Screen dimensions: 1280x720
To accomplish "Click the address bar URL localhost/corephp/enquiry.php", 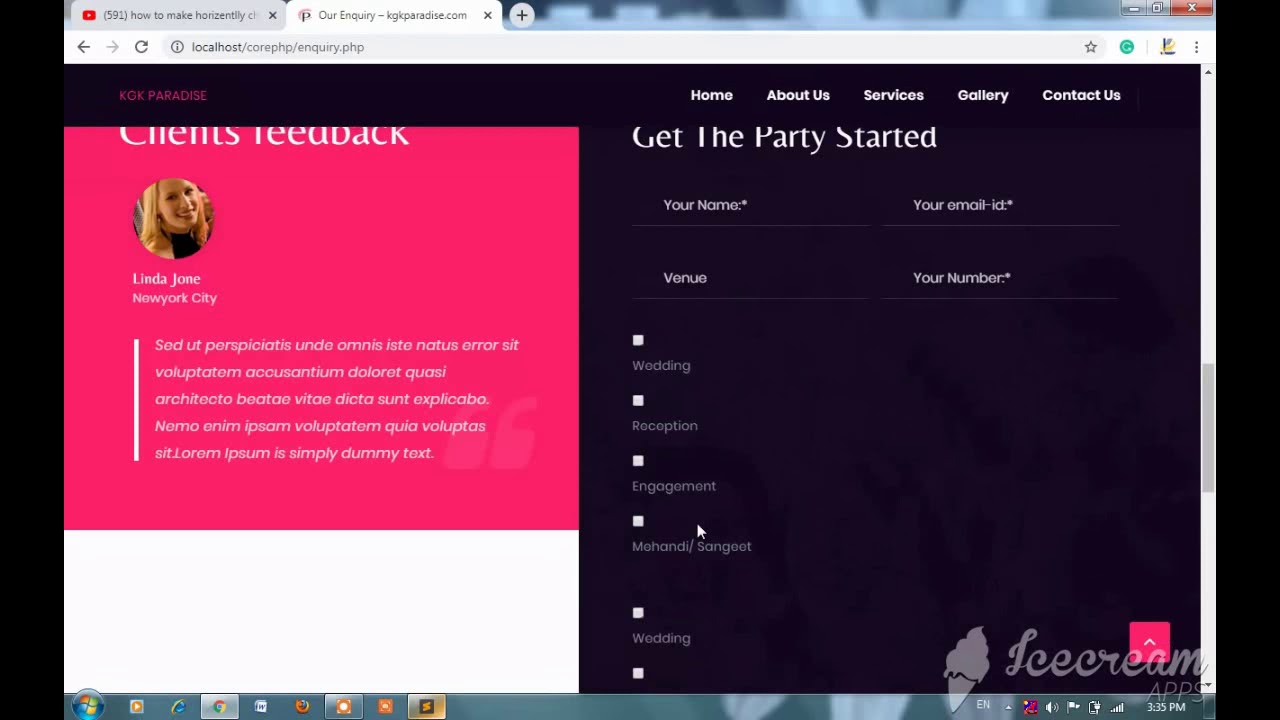I will 278,47.
